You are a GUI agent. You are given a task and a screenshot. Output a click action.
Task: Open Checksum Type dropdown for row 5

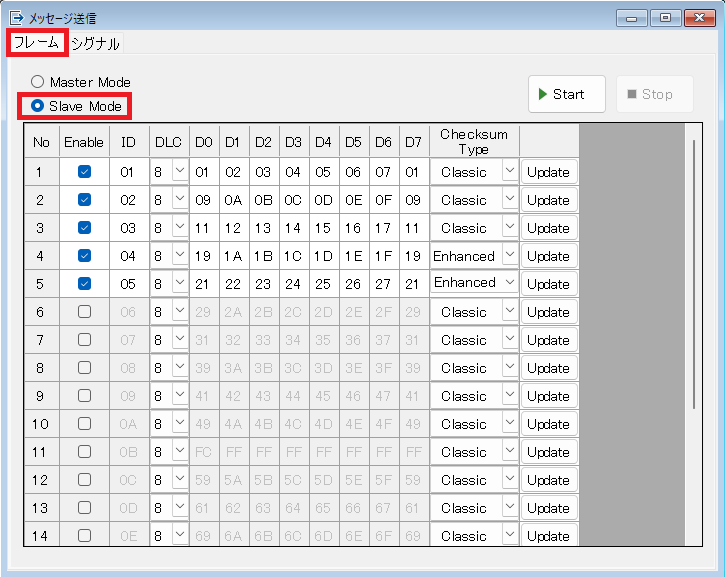pos(510,282)
